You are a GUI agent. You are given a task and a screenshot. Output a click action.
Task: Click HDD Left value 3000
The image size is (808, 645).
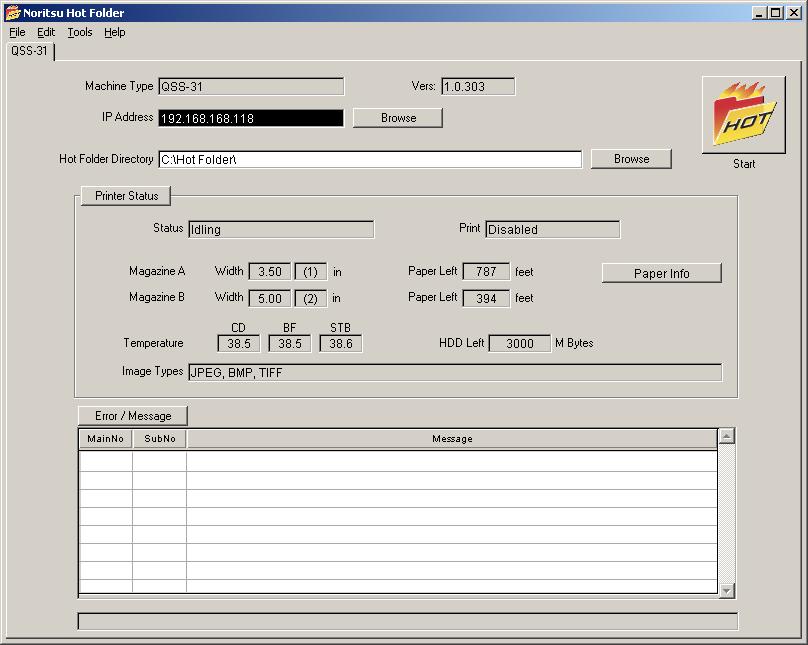[519, 344]
